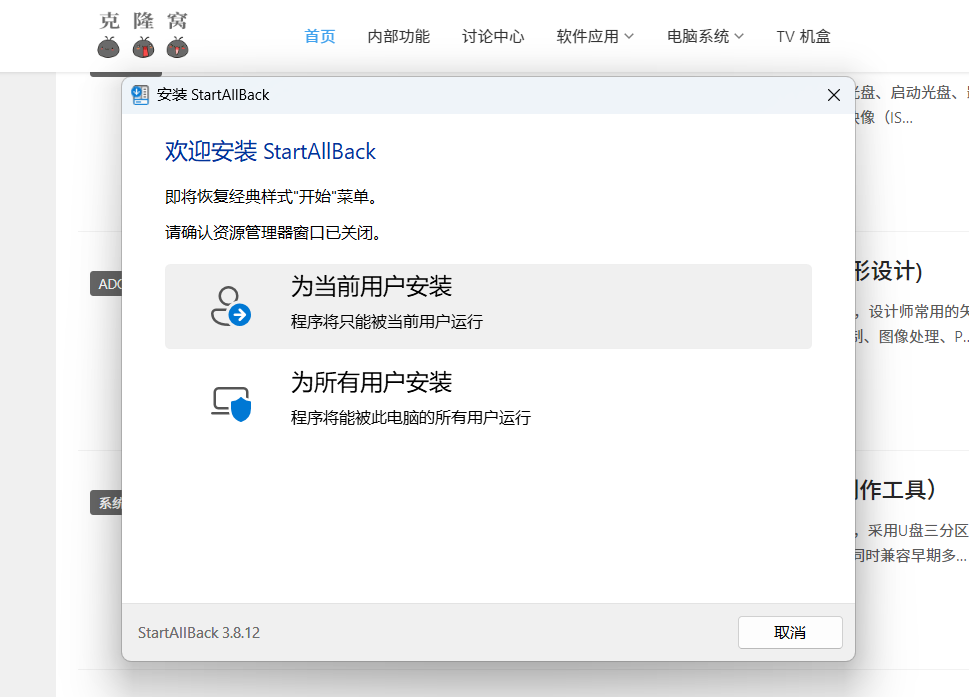Image resolution: width=969 pixels, height=697 pixels.
Task: Choose install for all users option
Action: 488,400
